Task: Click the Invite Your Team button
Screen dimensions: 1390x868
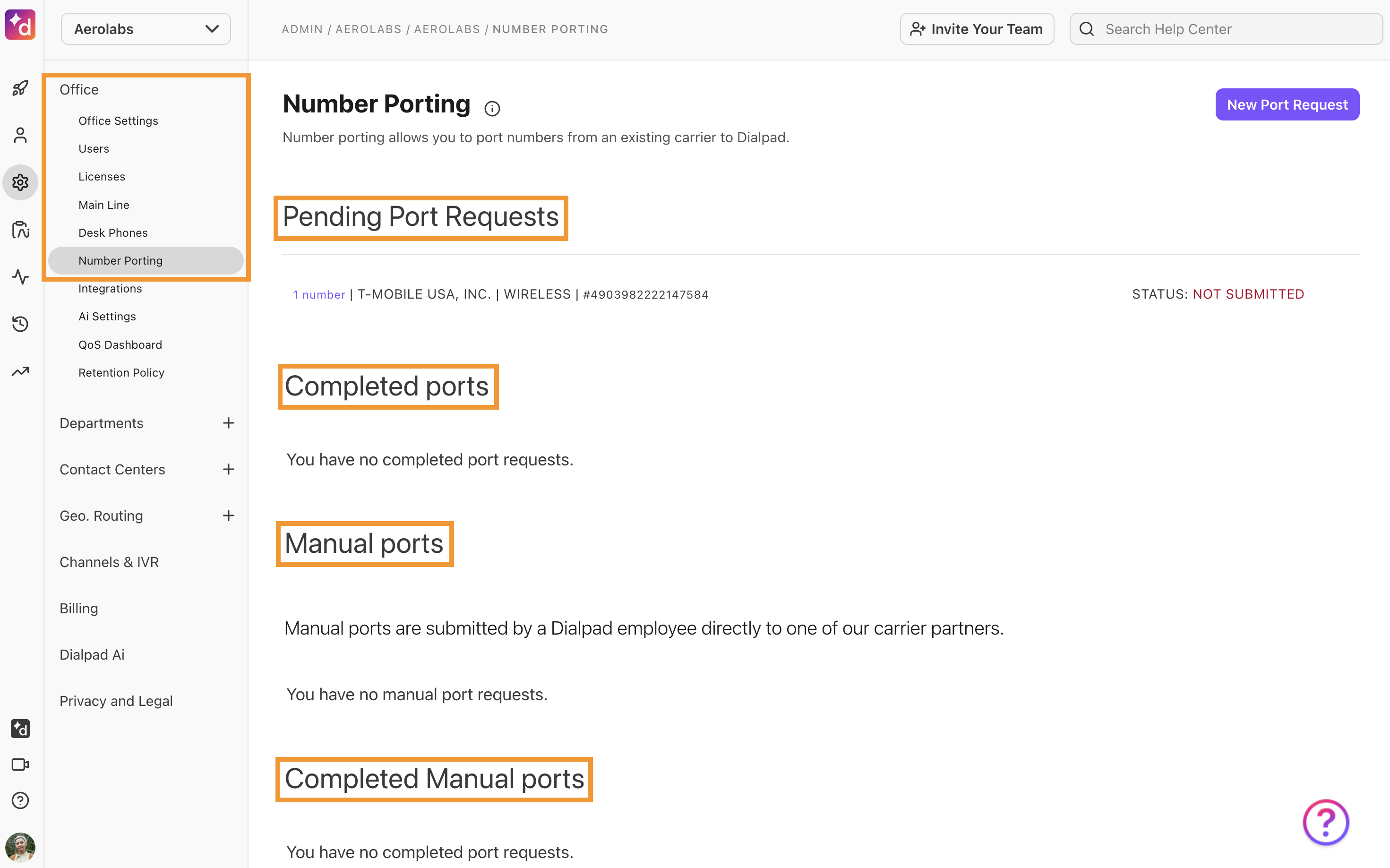Action: 977,29
